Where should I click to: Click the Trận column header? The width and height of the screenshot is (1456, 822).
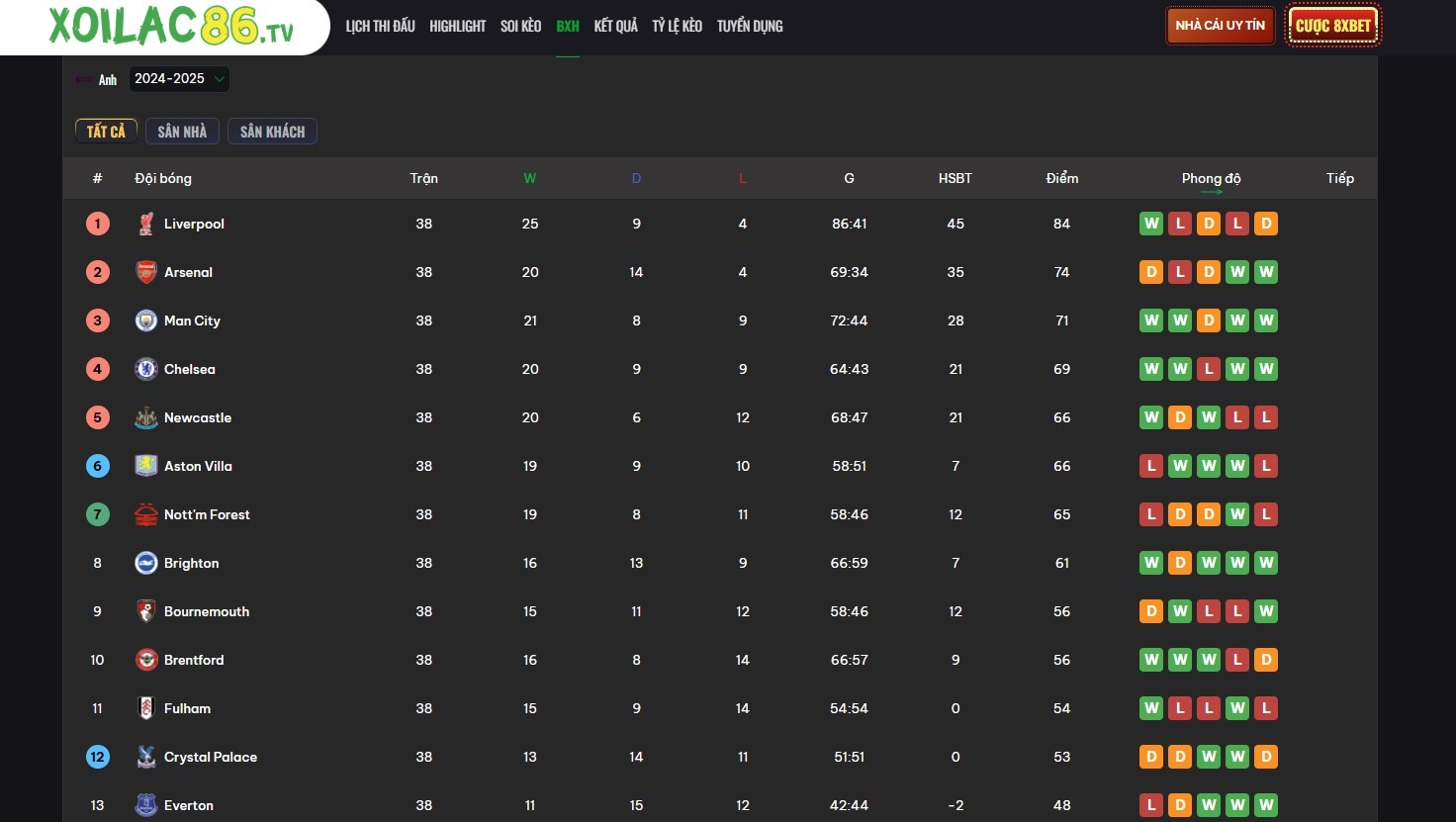click(424, 178)
